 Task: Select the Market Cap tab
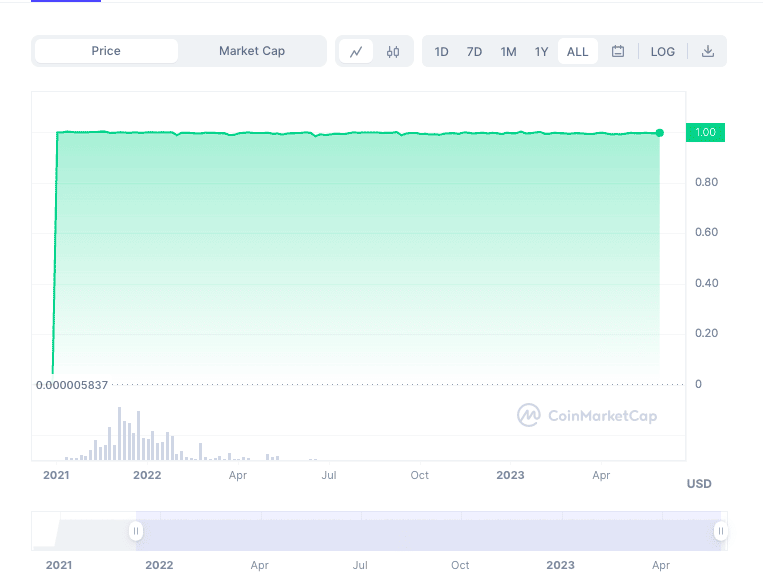(252, 51)
